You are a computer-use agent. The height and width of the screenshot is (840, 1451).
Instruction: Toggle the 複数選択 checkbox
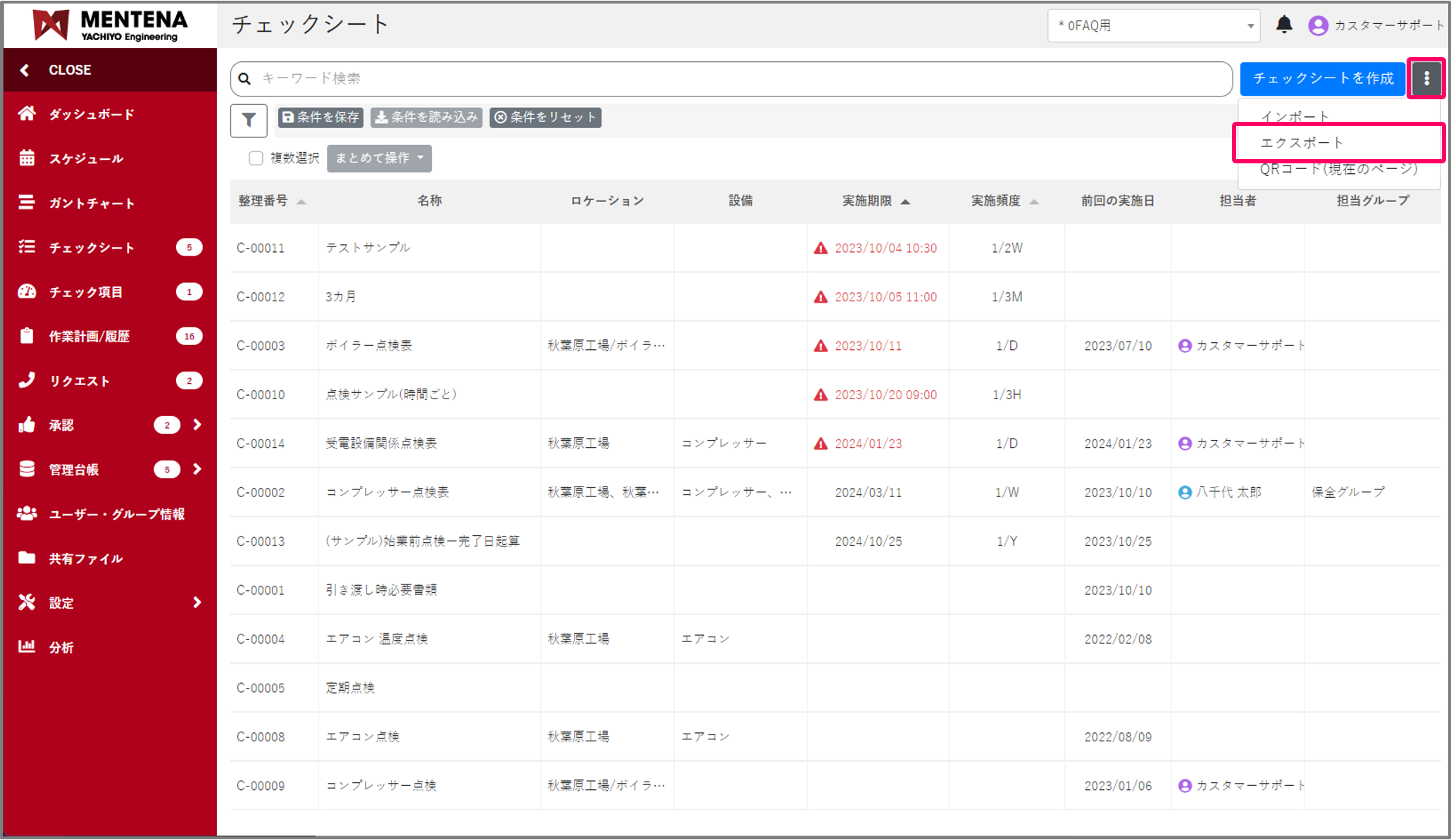point(256,158)
